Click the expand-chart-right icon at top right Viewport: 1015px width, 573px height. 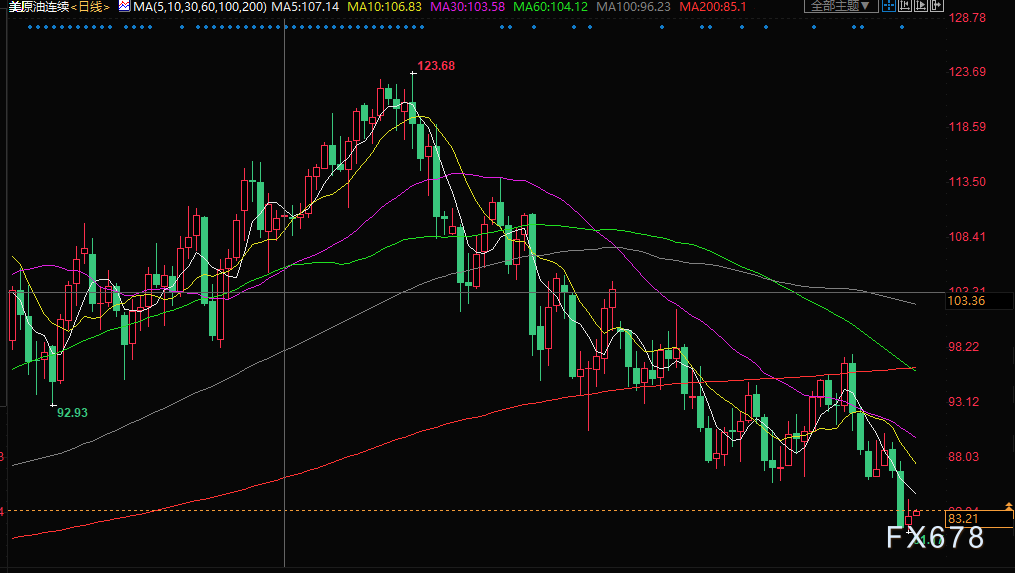click(937, 5)
